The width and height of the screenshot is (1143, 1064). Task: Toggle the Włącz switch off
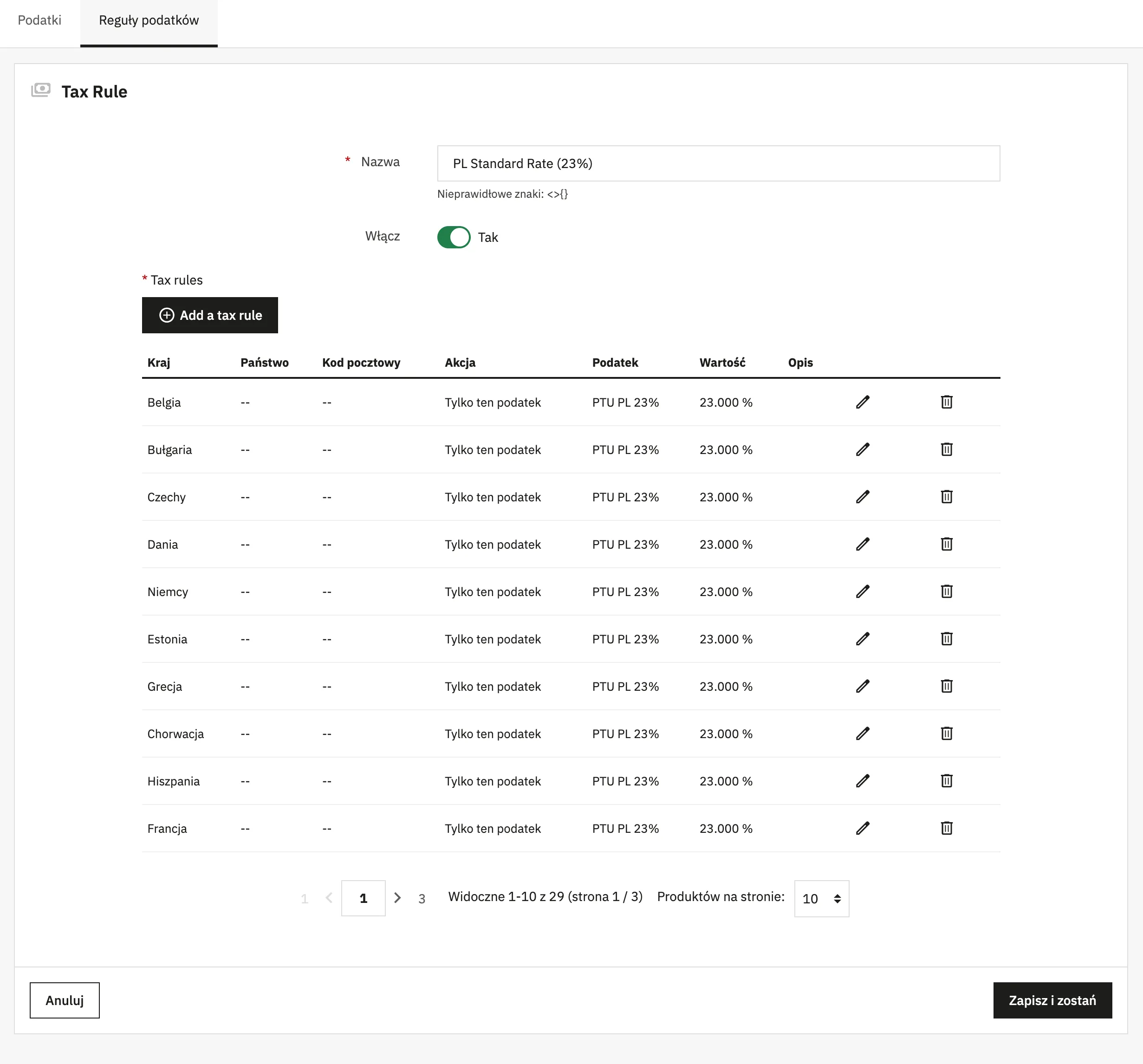coord(454,237)
